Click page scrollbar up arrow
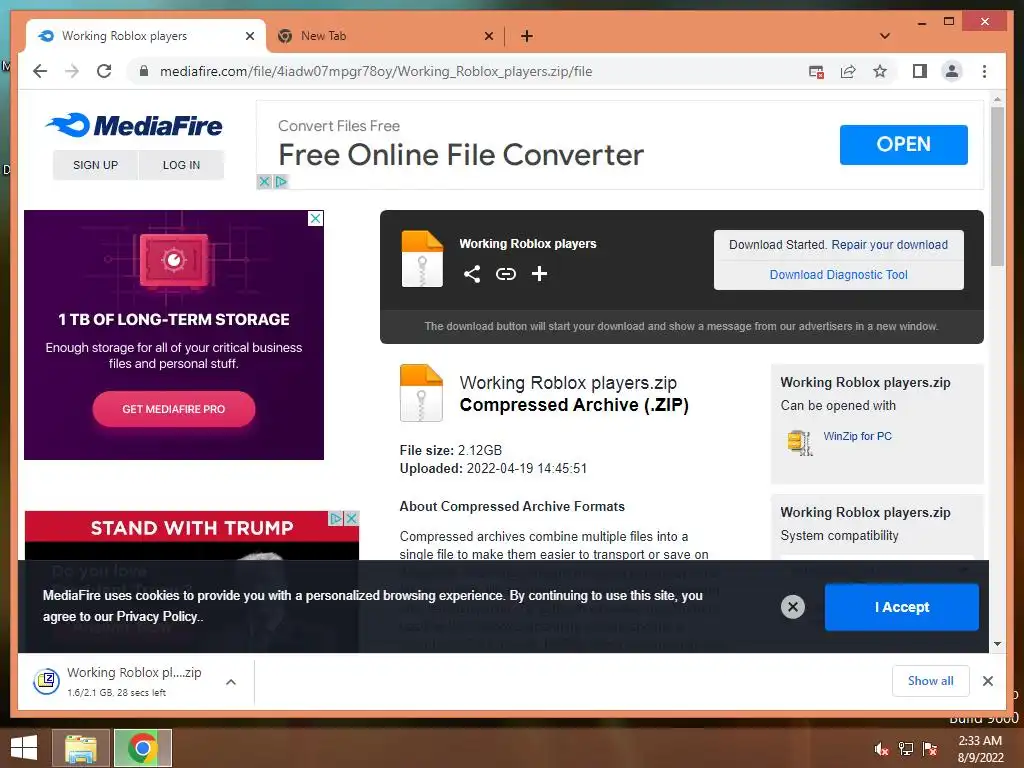 (997, 100)
